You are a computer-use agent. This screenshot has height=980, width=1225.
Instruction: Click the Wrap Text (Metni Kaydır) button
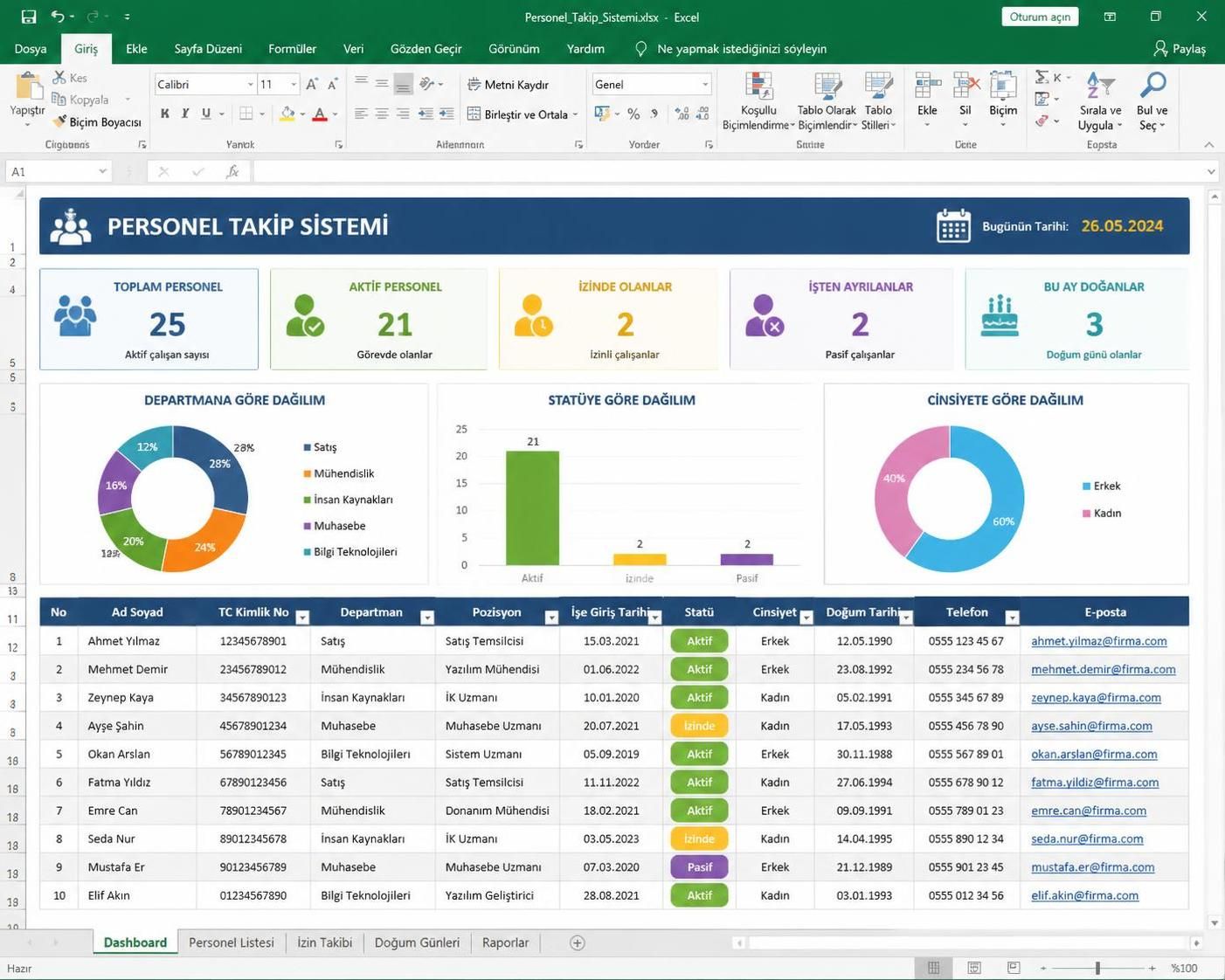pos(509,85)
